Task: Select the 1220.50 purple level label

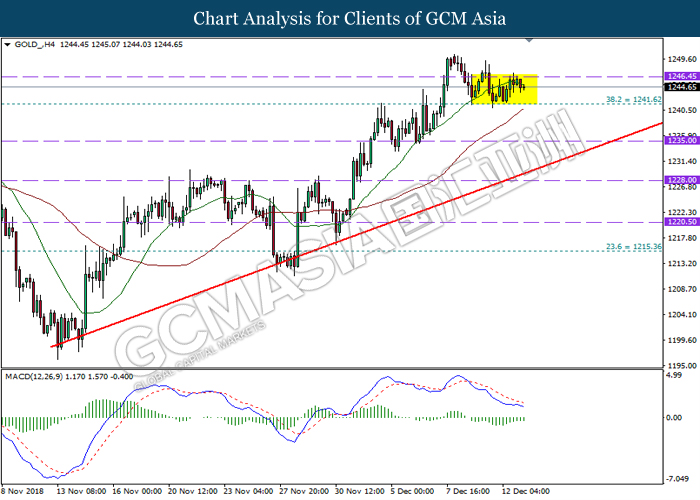Action: 682,222
